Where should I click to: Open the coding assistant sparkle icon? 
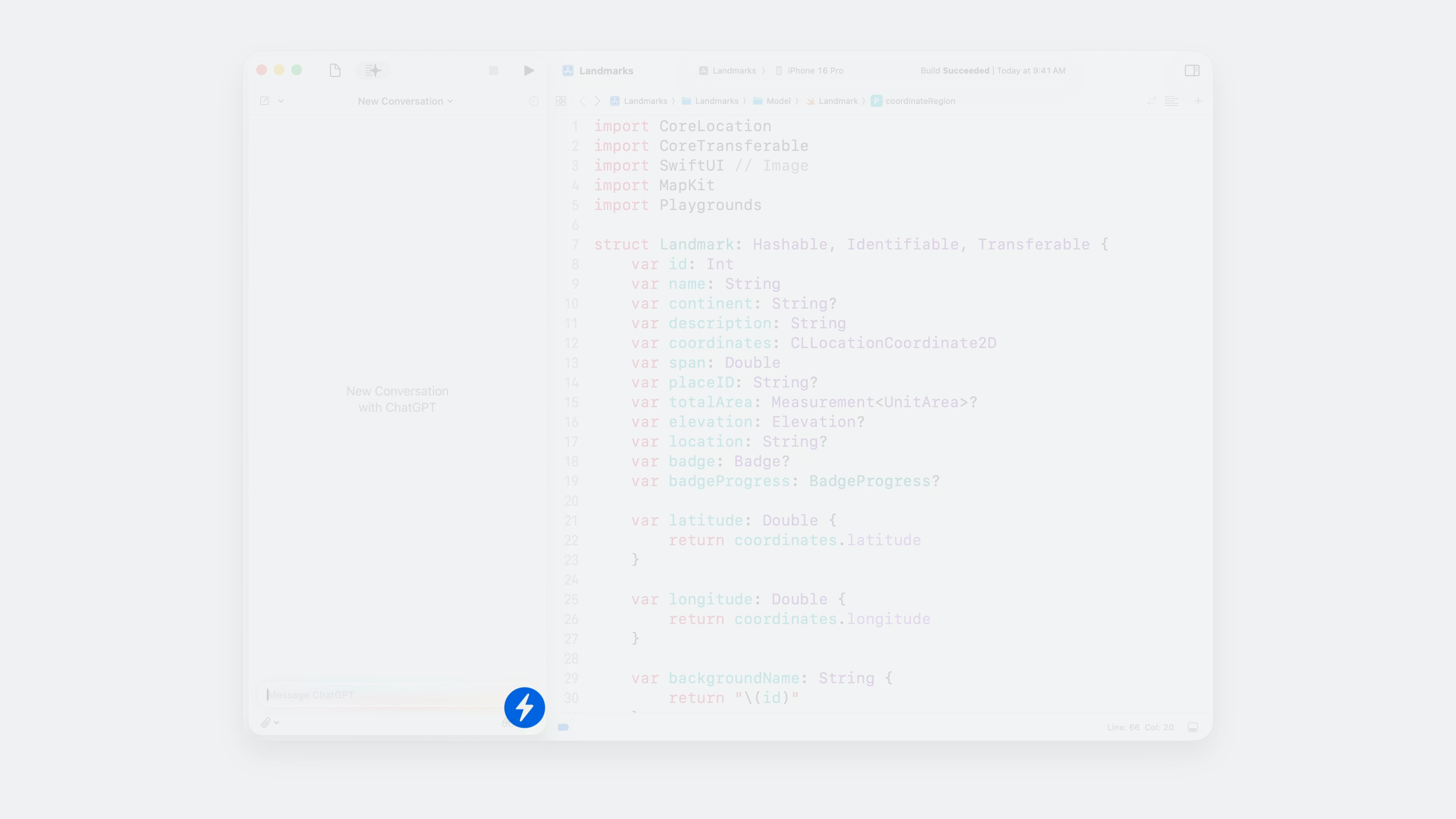point(373,71)
